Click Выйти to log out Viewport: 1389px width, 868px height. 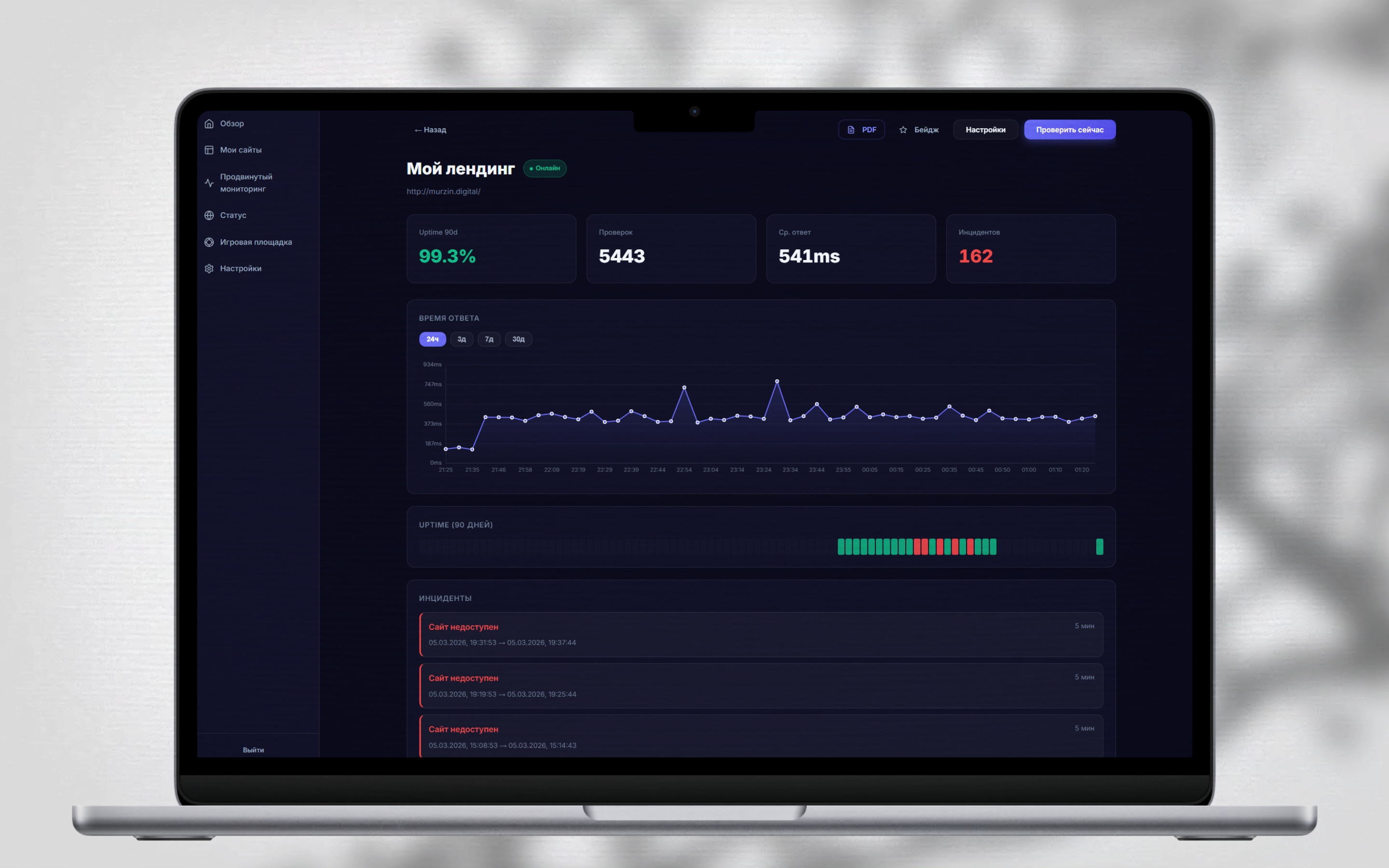(253, 750)
